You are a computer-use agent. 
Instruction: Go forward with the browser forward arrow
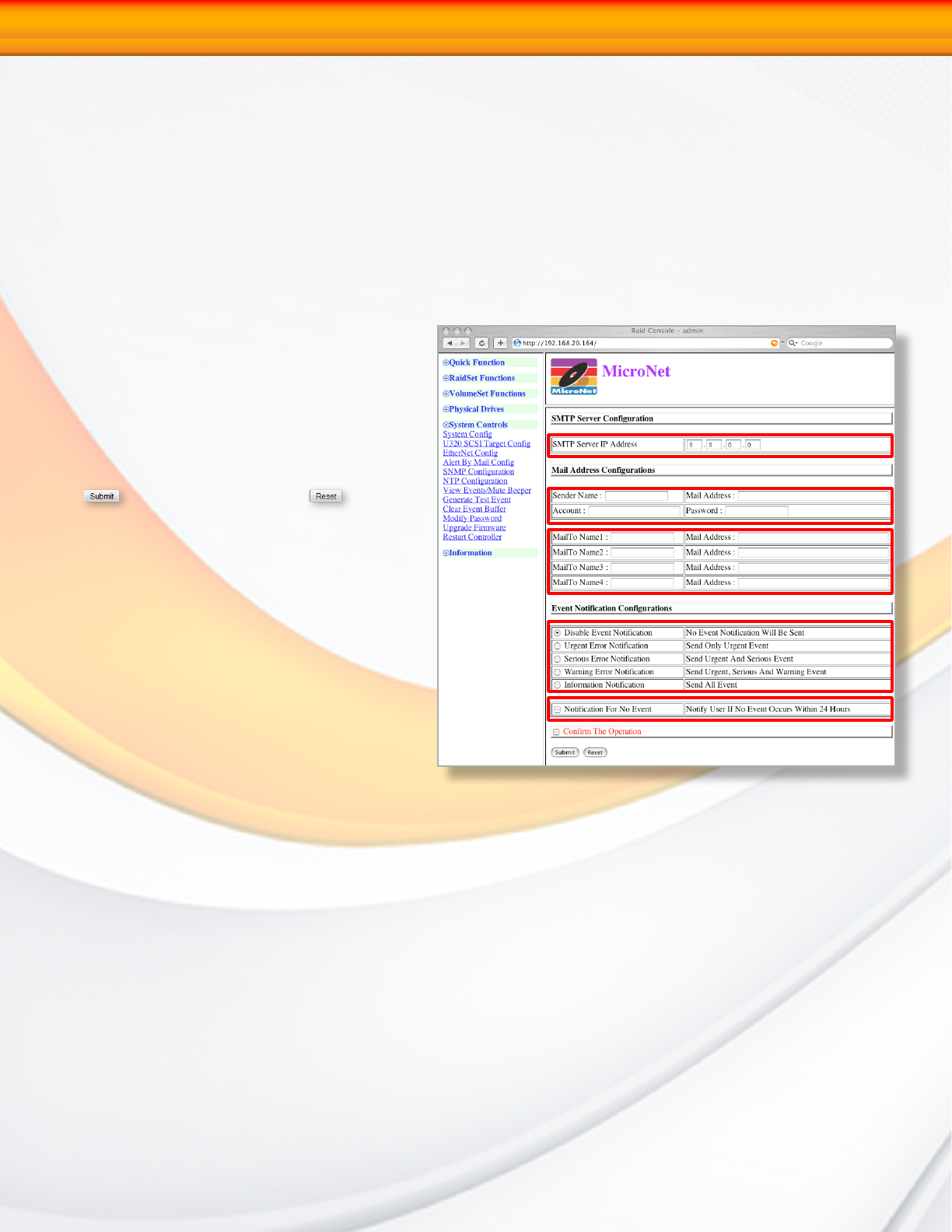pyautogui.click(x=463, y=343)
